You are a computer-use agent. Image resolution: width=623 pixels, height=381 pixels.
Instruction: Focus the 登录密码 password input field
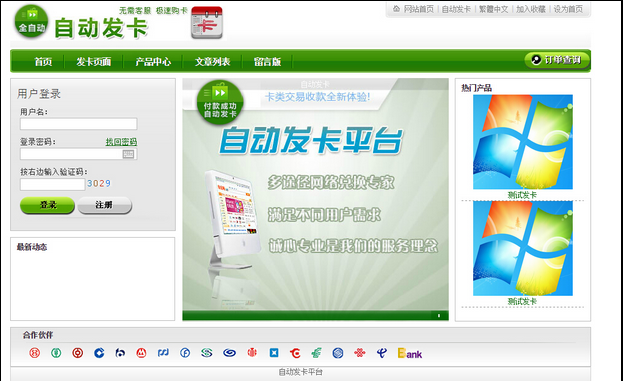79,154
